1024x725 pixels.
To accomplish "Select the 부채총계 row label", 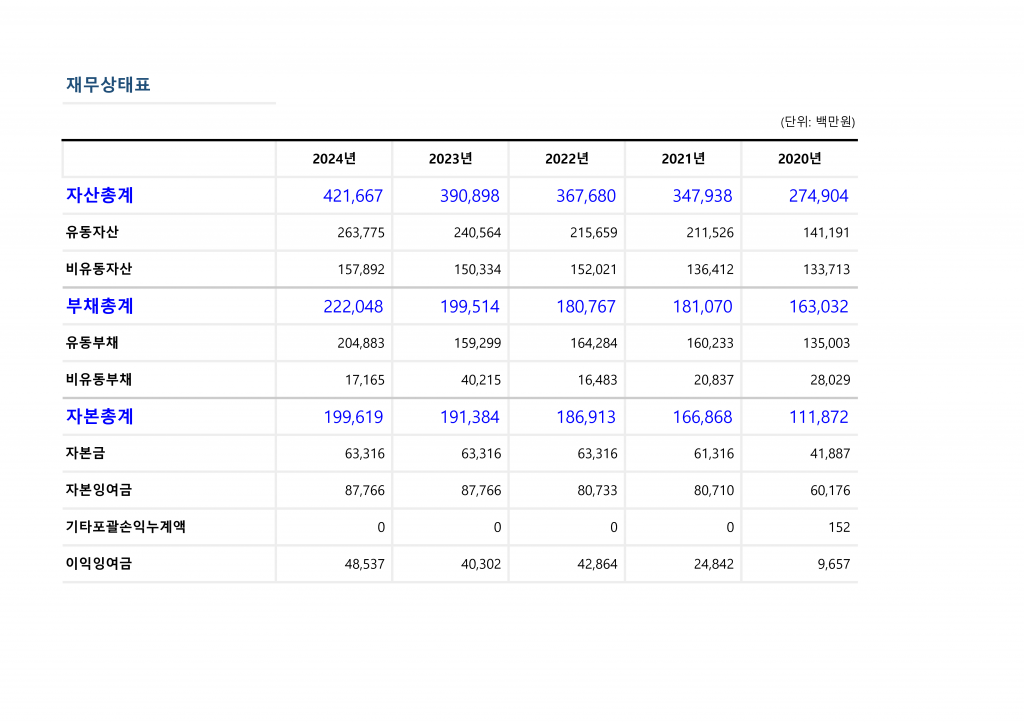I will [99, 306].
